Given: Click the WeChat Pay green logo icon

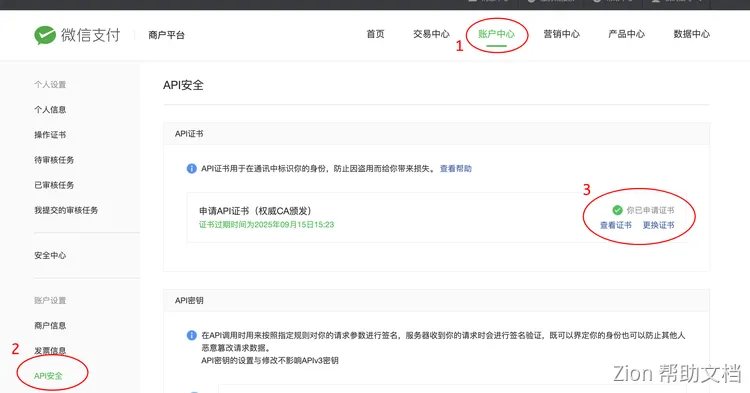Looking at the screenshot, I should (x=45, y=35).
